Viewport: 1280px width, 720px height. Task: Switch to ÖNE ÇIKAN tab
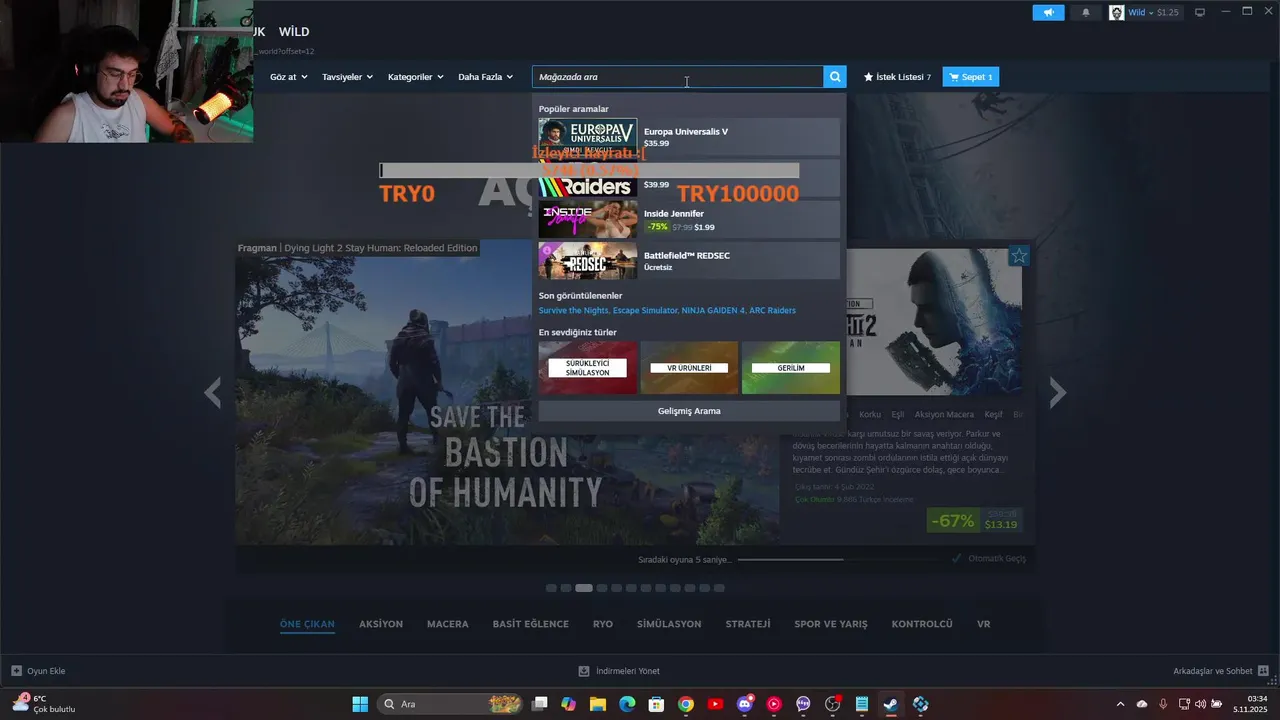click(x=307, y=624)
